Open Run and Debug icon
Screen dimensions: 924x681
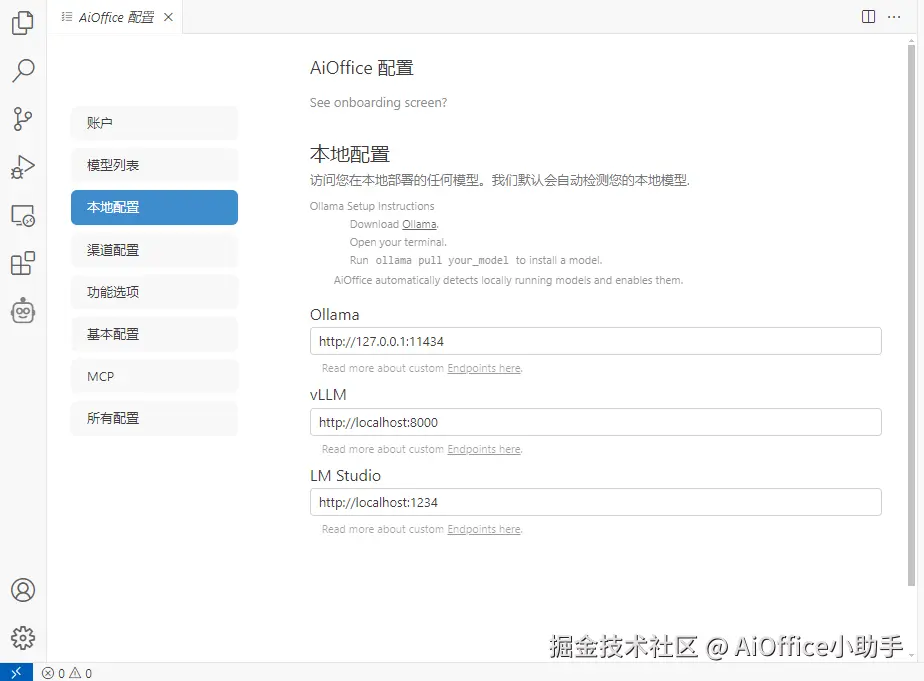(23, 167)
